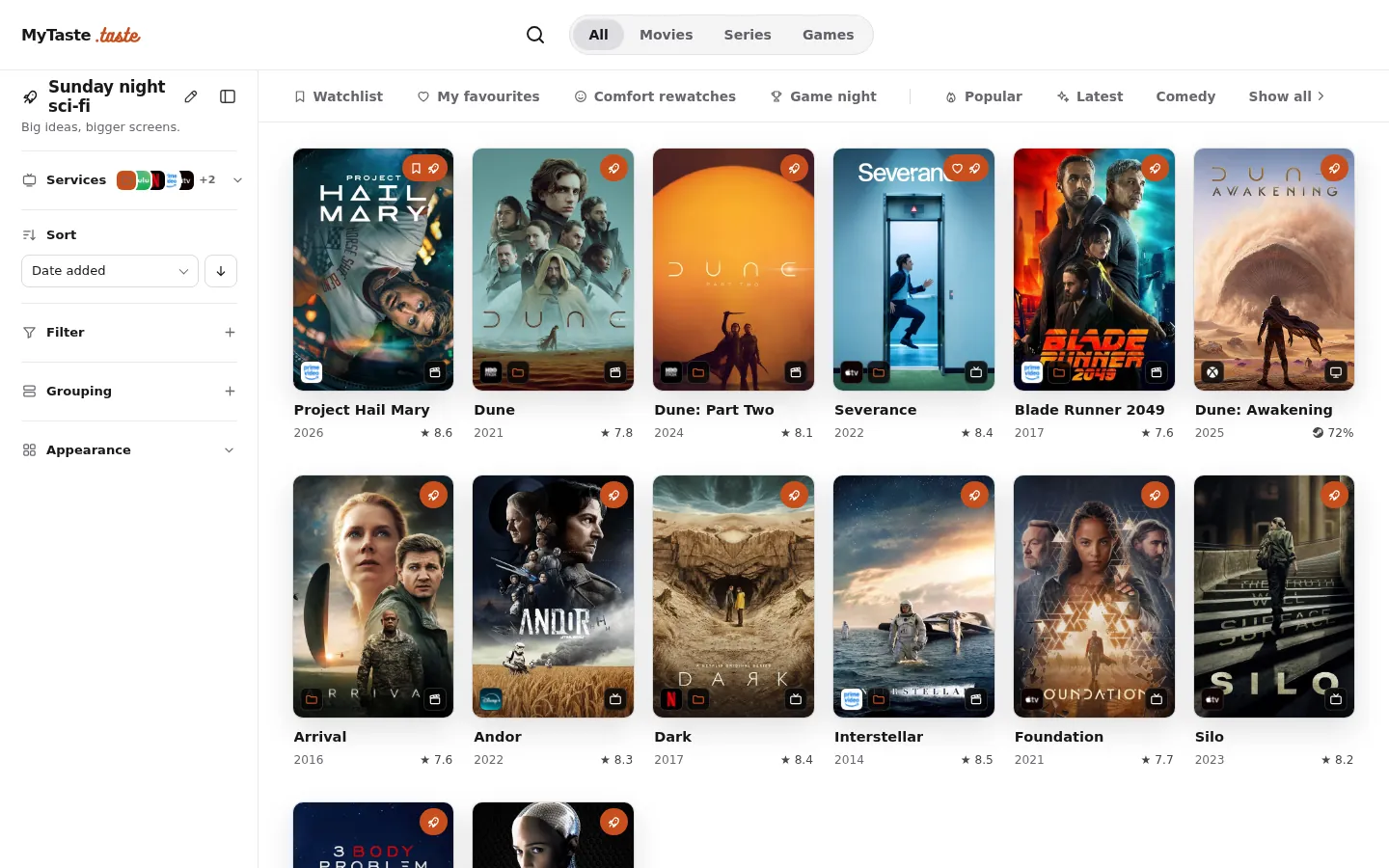Go to the Latest list

point(1090,96)
